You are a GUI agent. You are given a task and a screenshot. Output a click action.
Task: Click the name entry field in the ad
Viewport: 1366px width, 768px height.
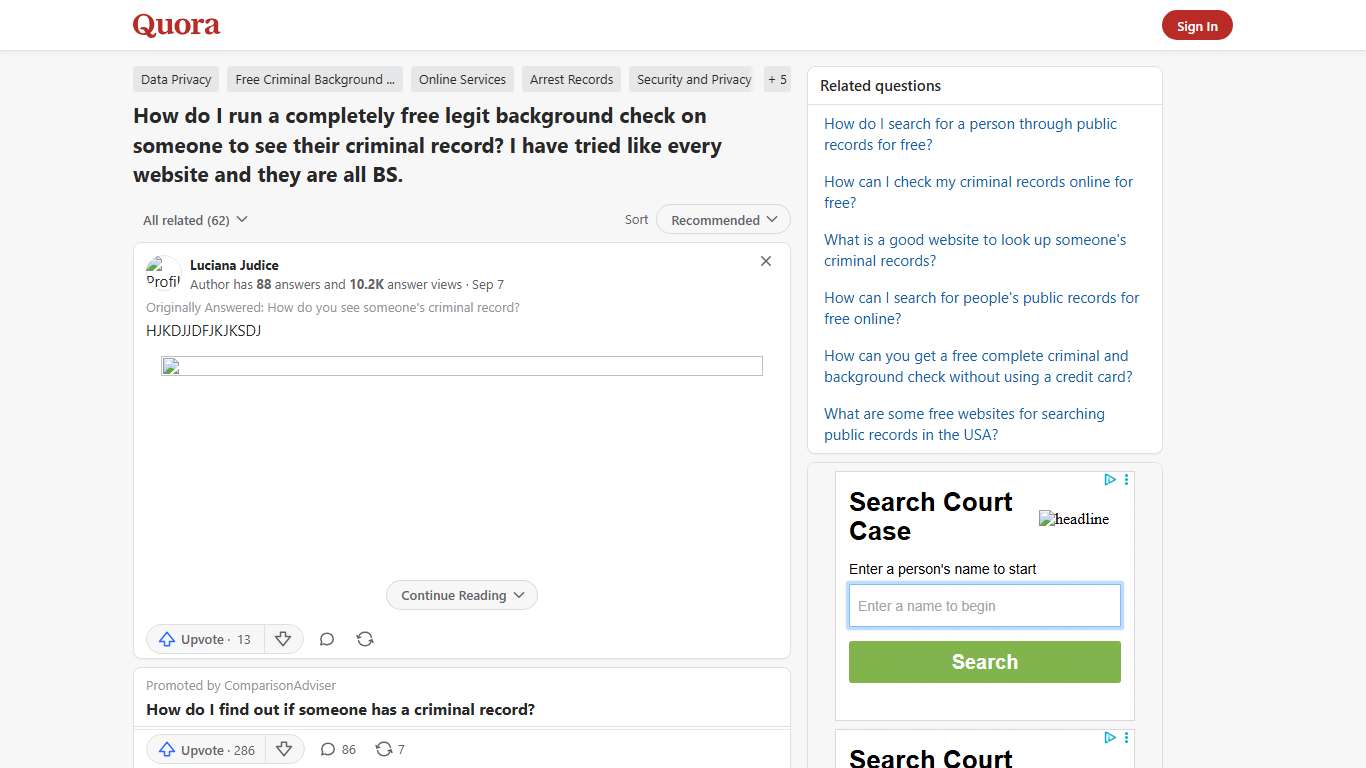tap(984, 605)
